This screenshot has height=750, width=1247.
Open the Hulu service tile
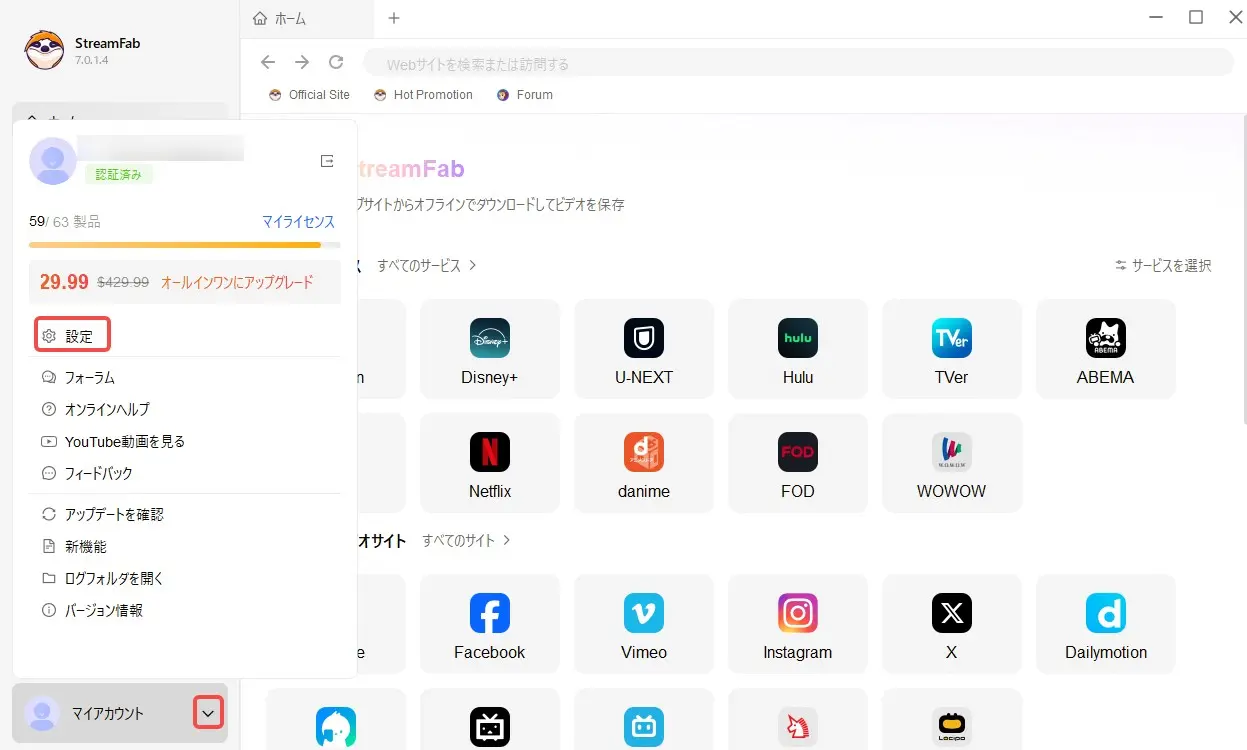pos(798,348)
